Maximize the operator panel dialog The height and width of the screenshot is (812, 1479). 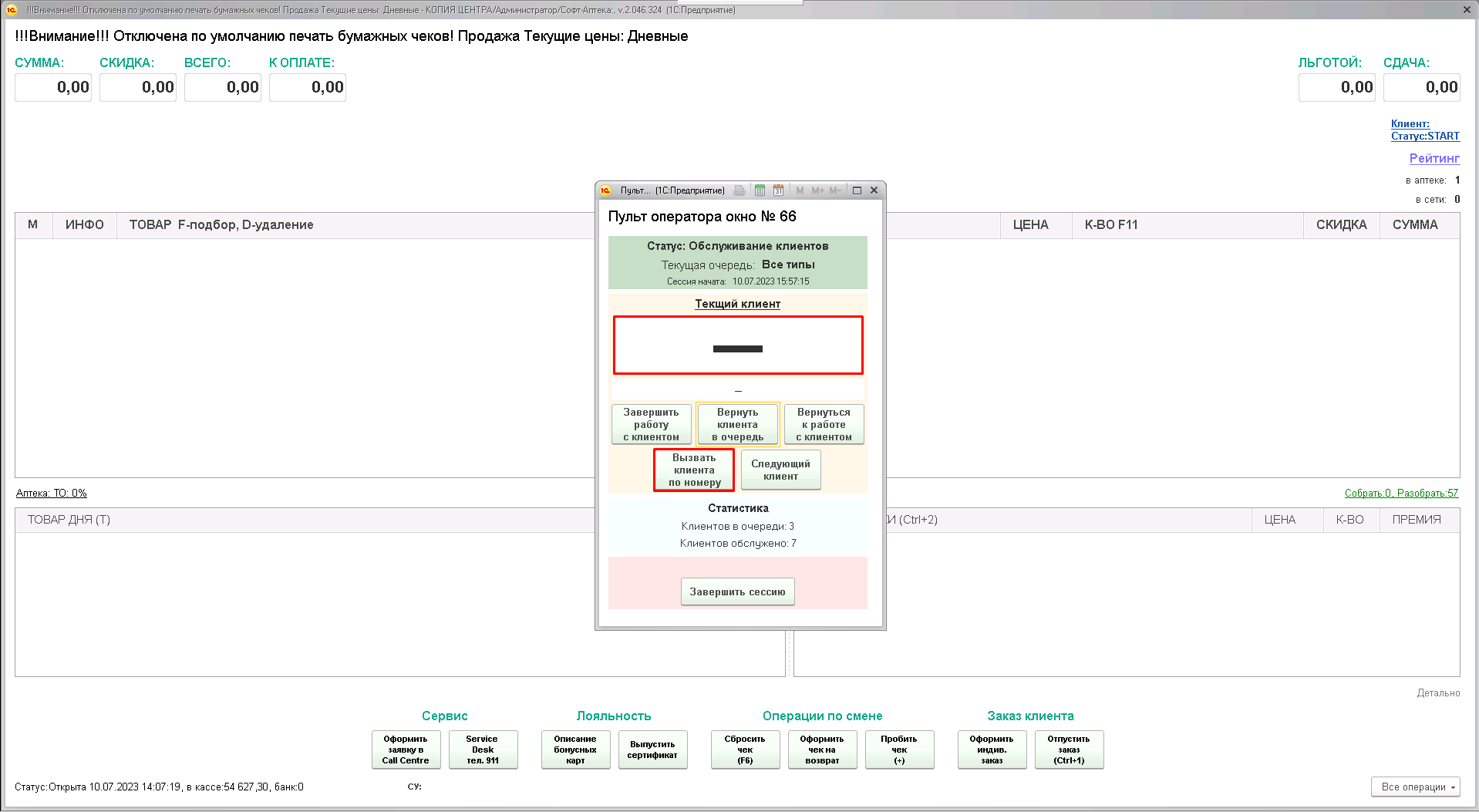(x=857, y=190)
